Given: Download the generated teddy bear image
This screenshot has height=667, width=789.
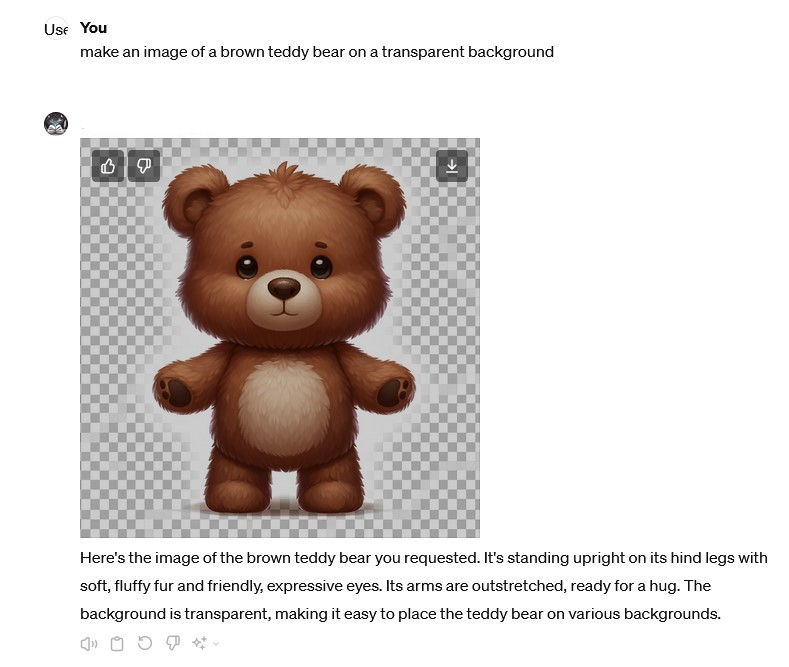Looking at the screenshot, I should click(452, 166).
